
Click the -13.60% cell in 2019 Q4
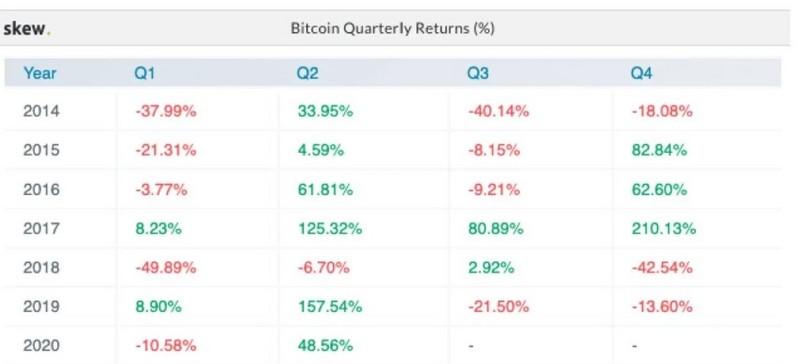tap(662, 306)
